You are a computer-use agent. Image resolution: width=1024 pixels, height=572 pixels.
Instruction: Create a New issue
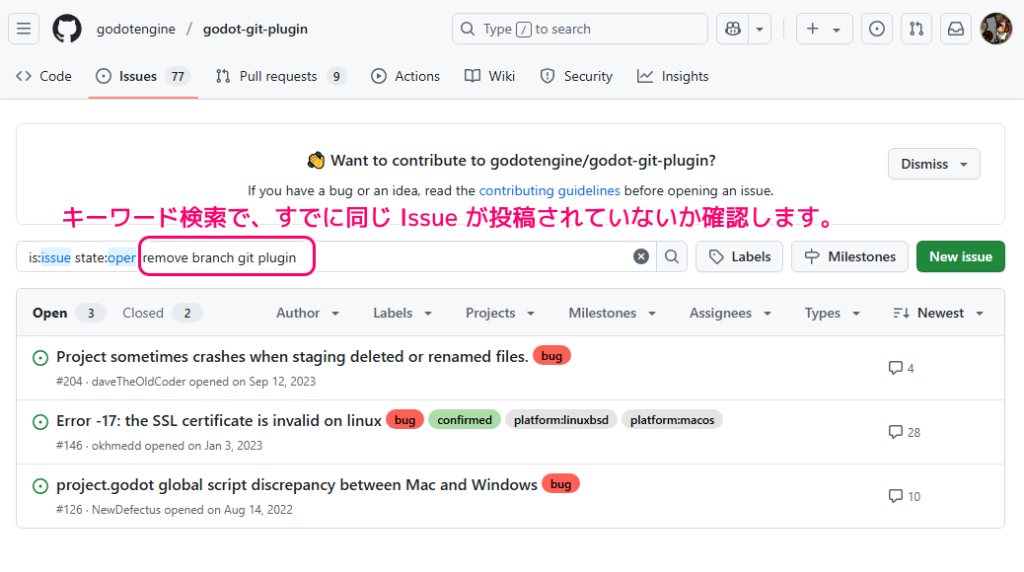960,257
